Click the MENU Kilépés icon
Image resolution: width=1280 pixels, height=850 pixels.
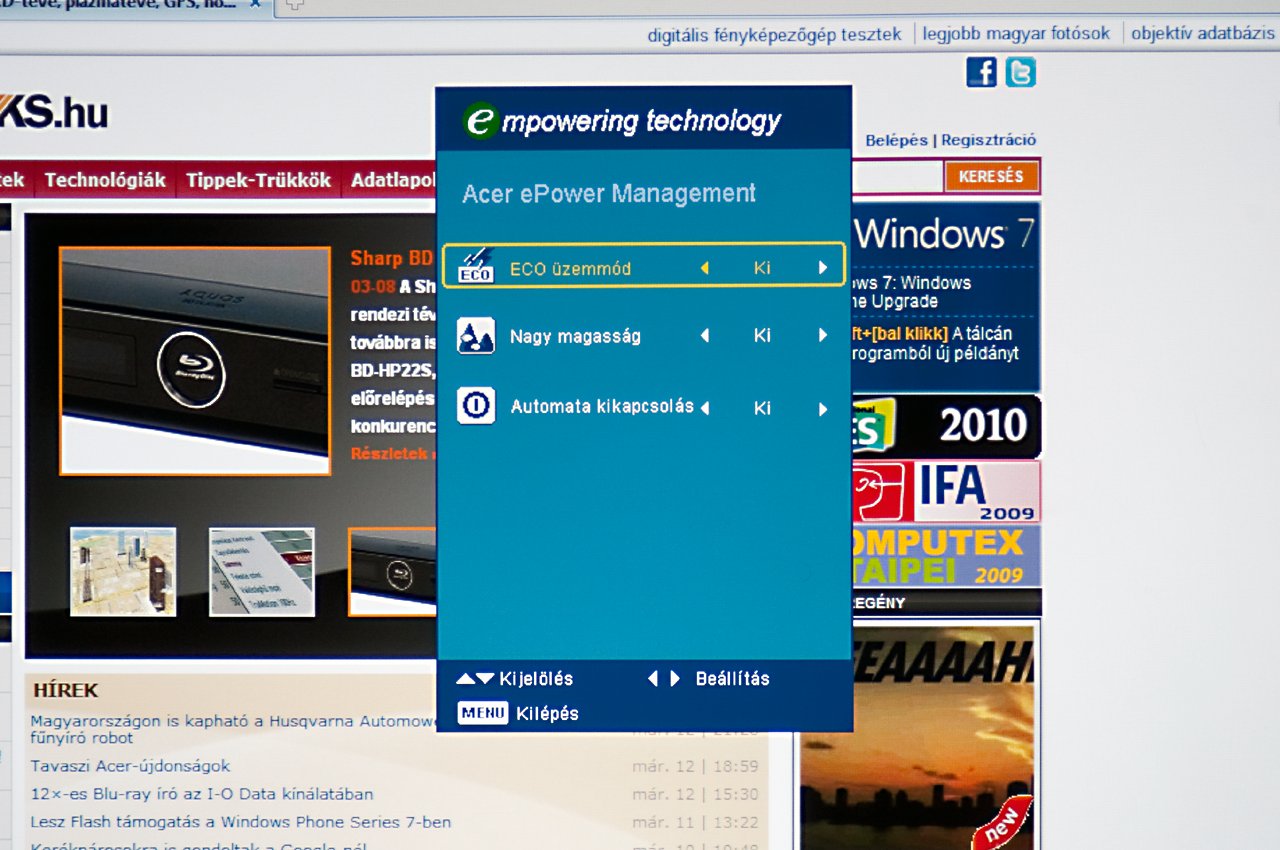[483, 713]
